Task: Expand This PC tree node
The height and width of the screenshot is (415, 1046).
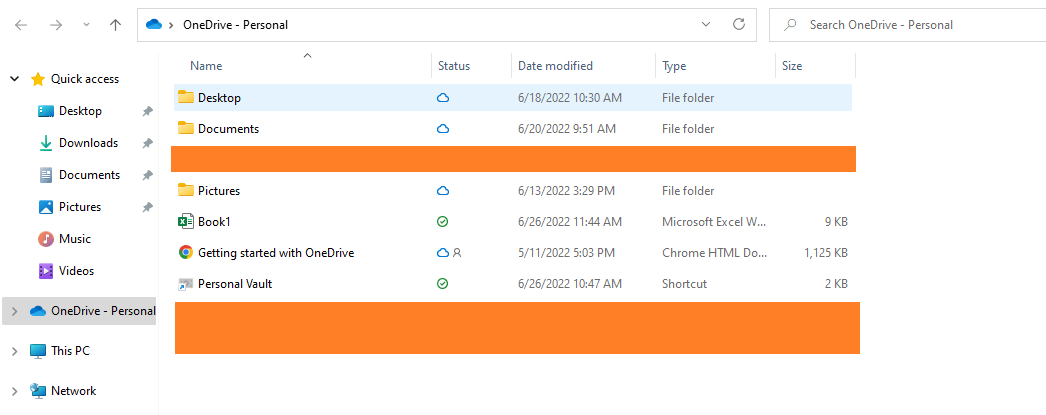Action: [x=15, y=351]
